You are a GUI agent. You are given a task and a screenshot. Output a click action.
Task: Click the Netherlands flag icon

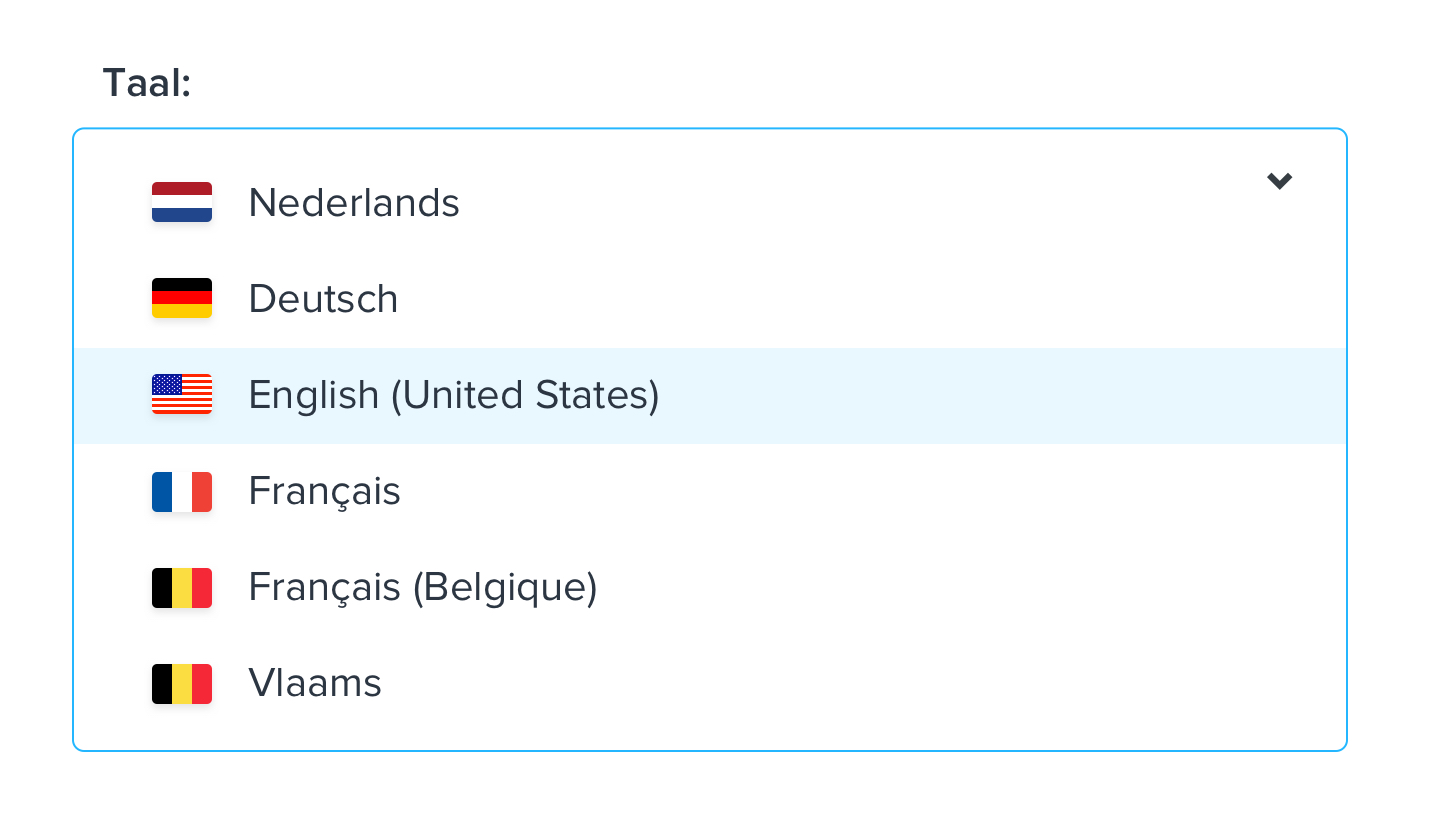[182, 202]
